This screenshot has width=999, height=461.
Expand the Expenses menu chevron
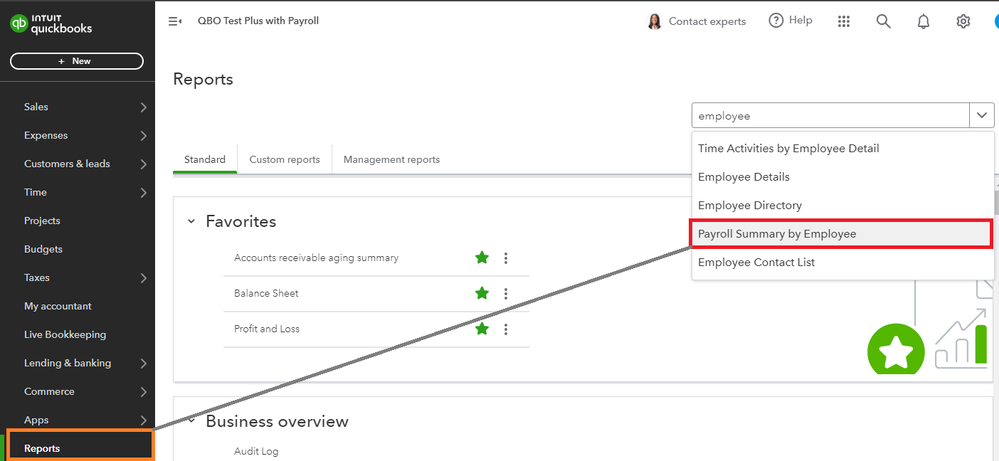[143, 136]
